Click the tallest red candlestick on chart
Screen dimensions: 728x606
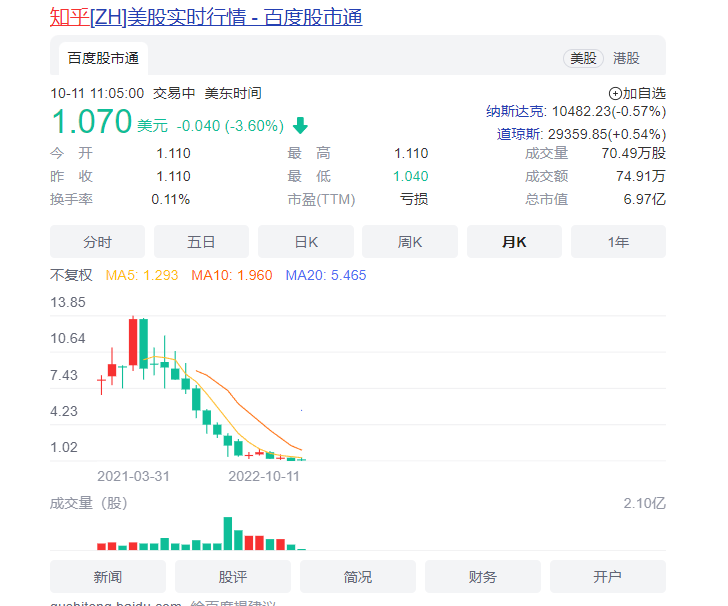[133, 342]
